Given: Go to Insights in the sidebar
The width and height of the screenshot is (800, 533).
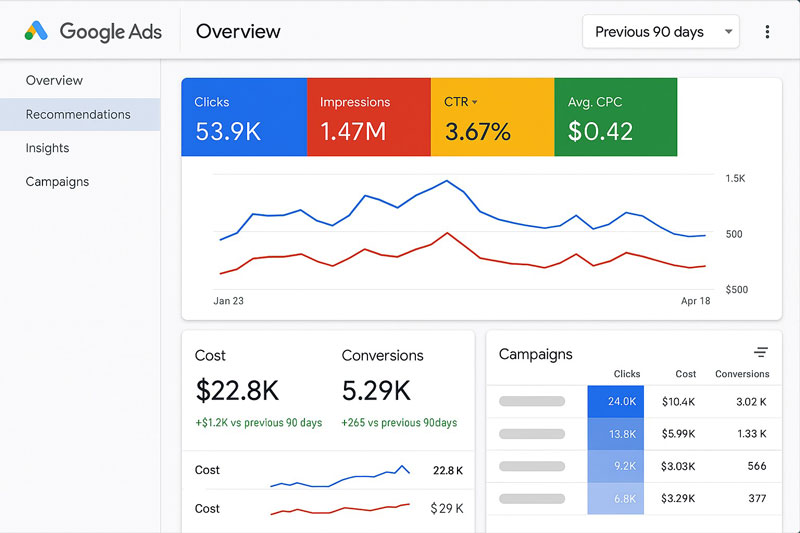Looking at the screenshot, I should (x=47, y=148).
